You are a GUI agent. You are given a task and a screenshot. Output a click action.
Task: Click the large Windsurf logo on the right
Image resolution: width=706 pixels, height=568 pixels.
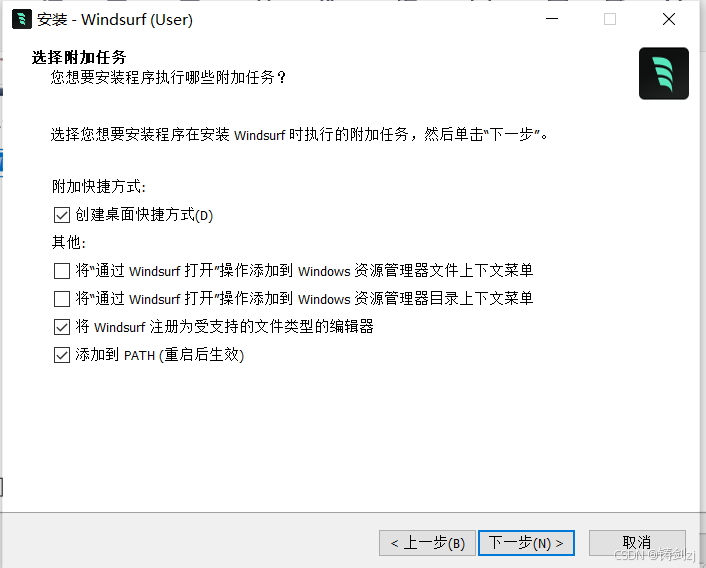[664, 73]
